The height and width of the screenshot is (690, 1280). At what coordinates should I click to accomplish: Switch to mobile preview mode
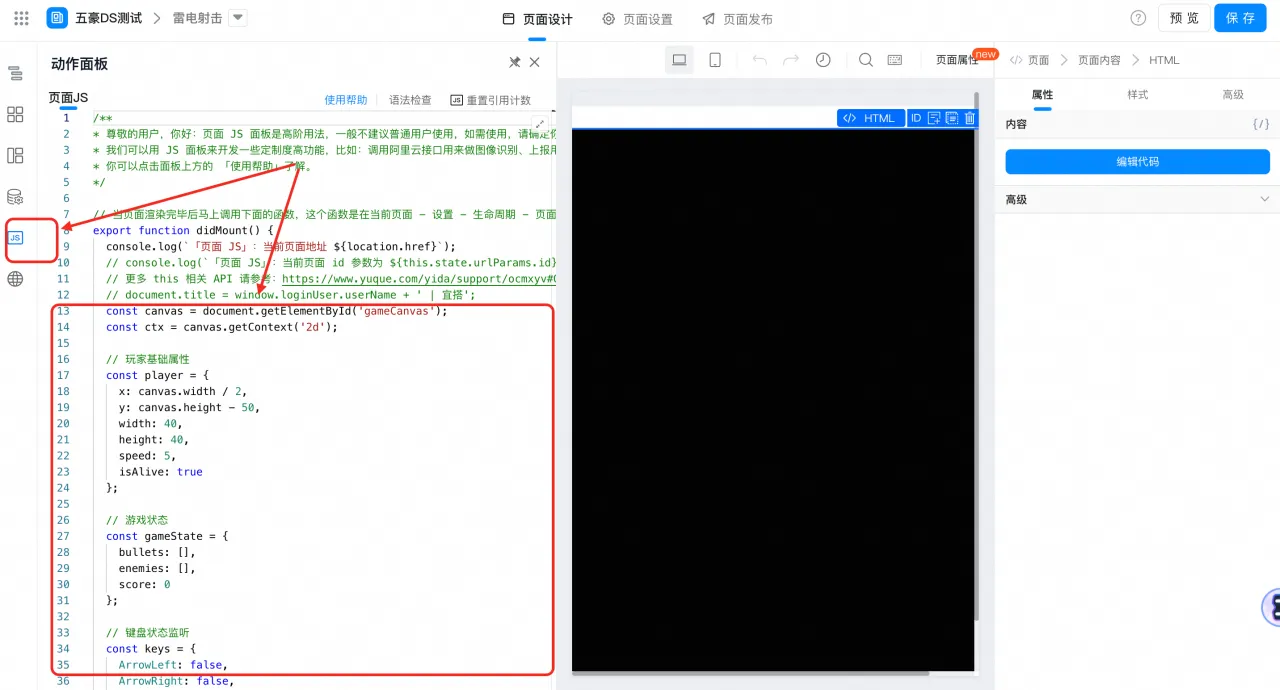715,60
